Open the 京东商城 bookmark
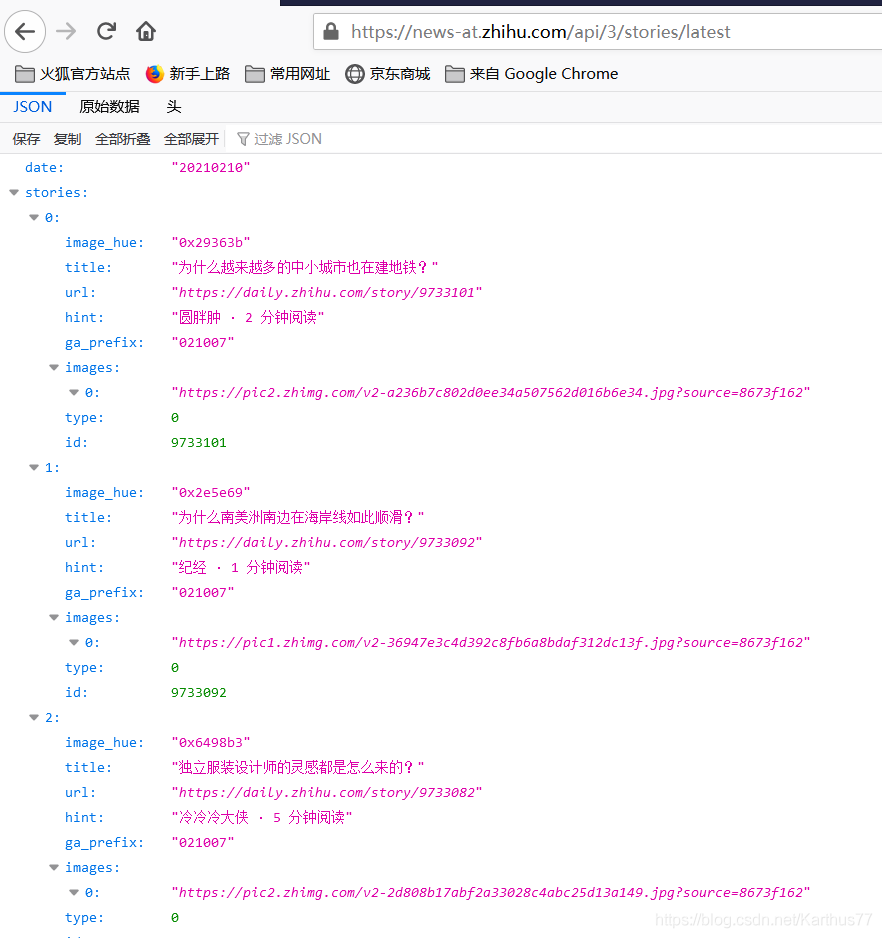This screenshot has width=882, height=938. pos(387,74)
